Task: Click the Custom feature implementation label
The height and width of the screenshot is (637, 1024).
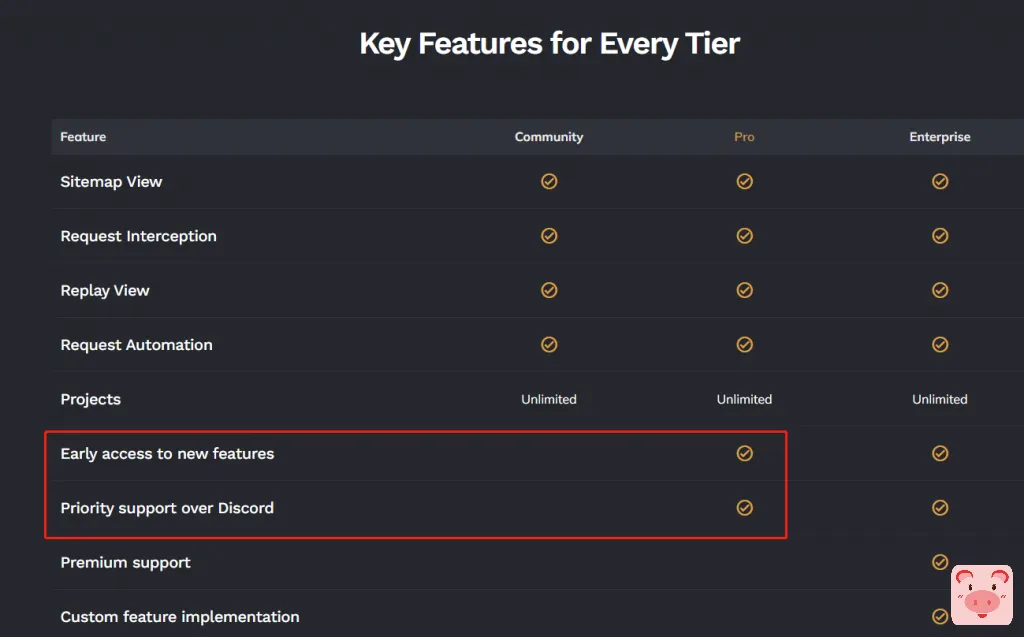Action: 180,617
